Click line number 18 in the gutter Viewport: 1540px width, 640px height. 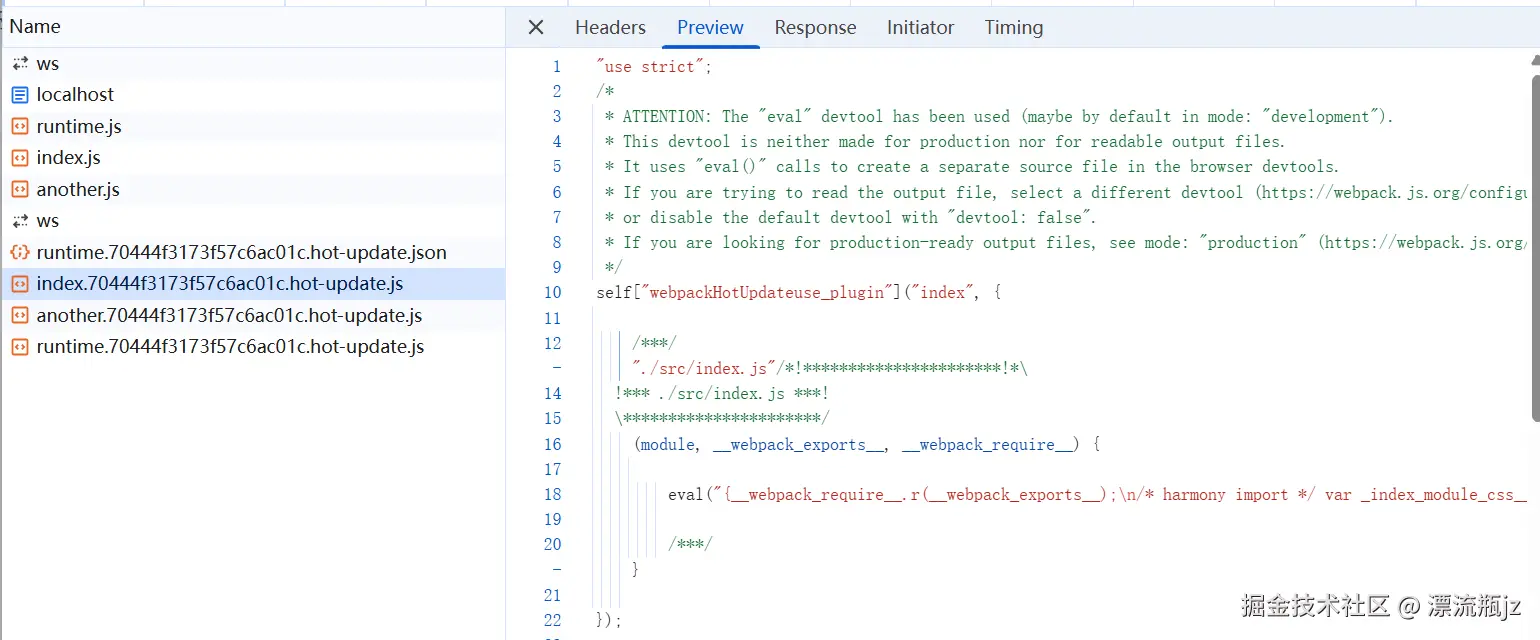tap(552, 495)
